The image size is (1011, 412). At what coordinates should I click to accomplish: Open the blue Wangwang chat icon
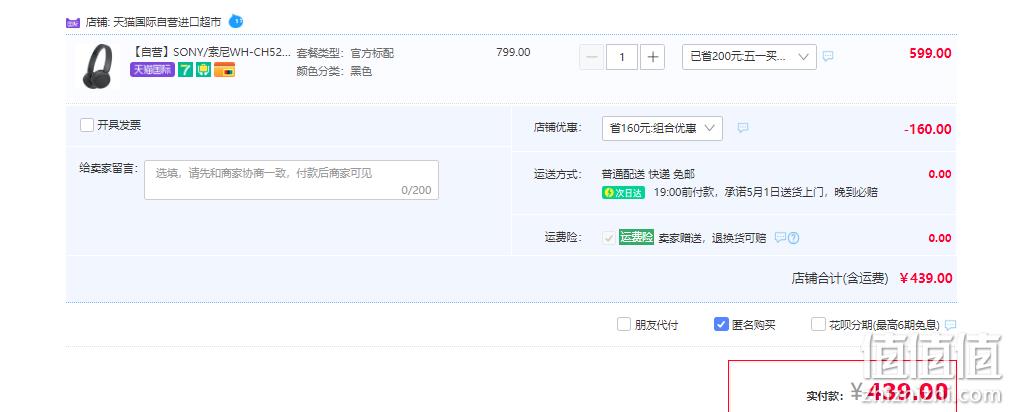point(237,21)
